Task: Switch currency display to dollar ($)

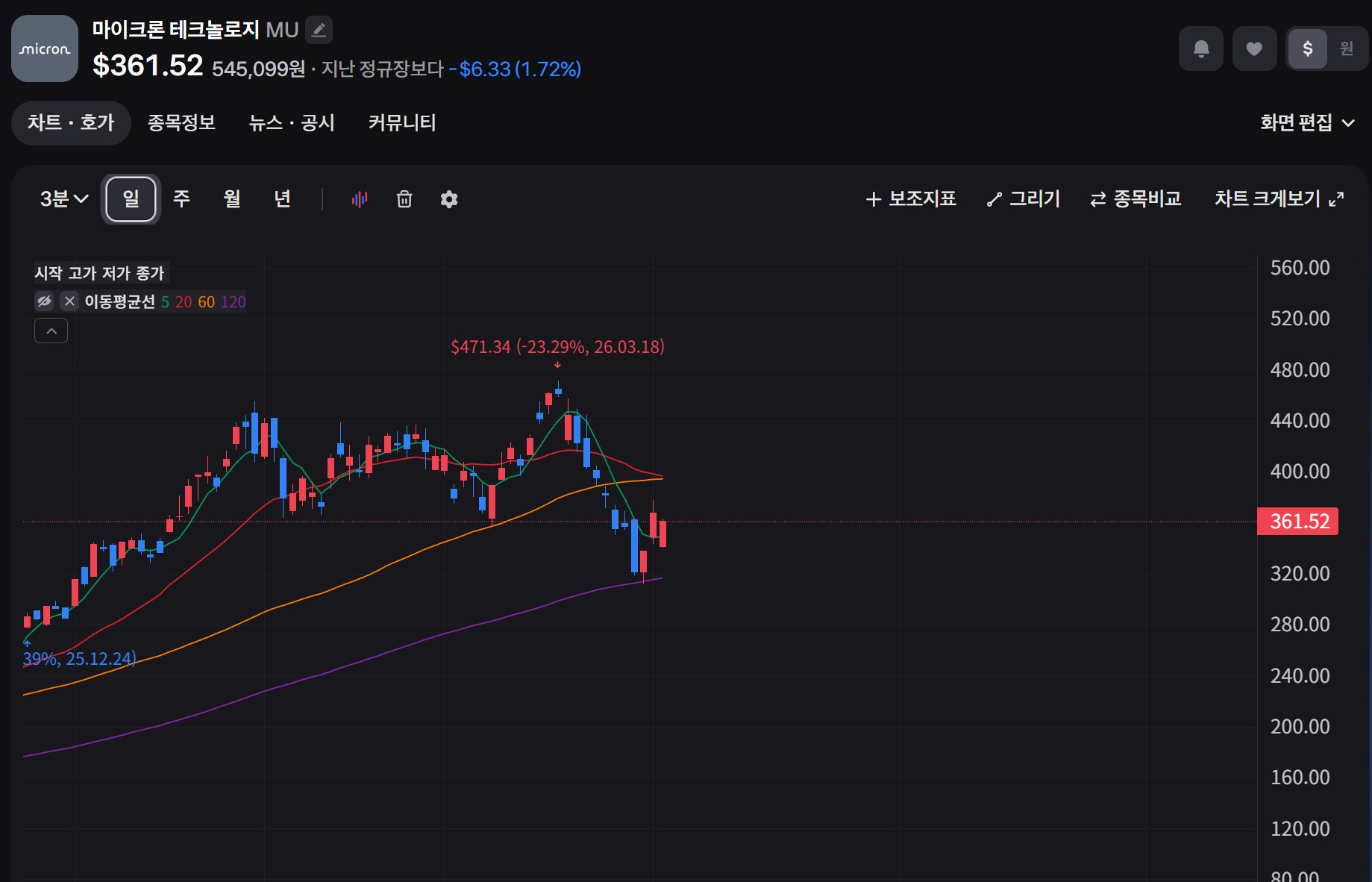Action: click(x=1307, y=49)
